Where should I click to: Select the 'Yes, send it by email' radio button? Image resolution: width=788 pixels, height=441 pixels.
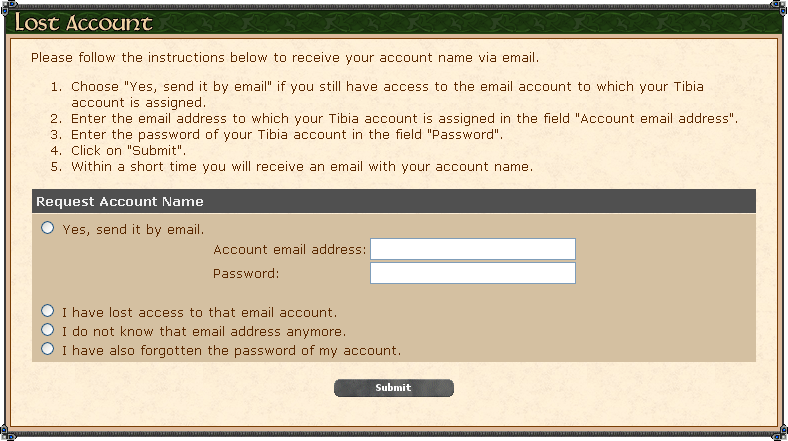tap(48, 228)
